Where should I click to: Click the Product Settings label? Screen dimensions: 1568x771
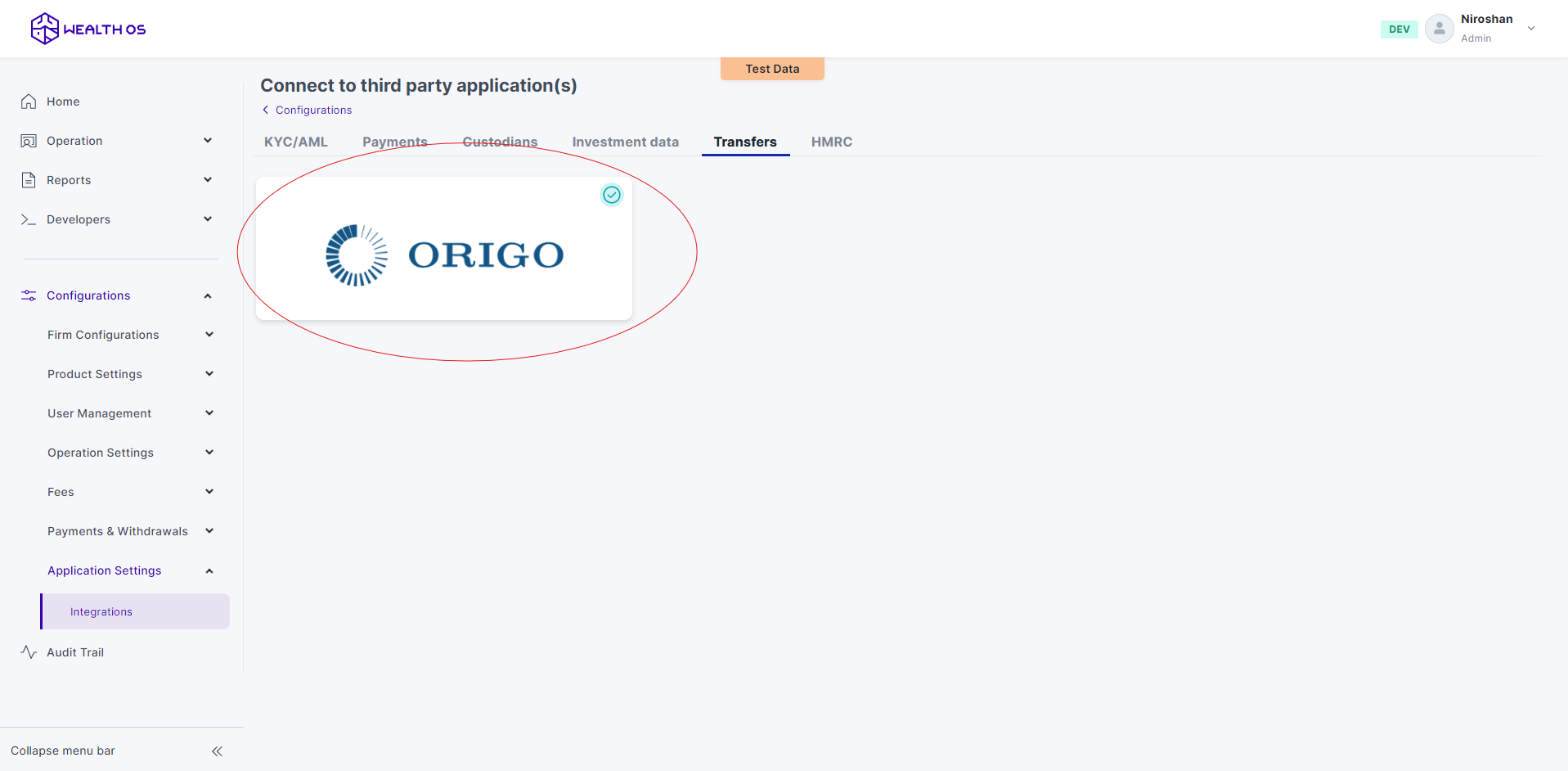coord(95,374)
